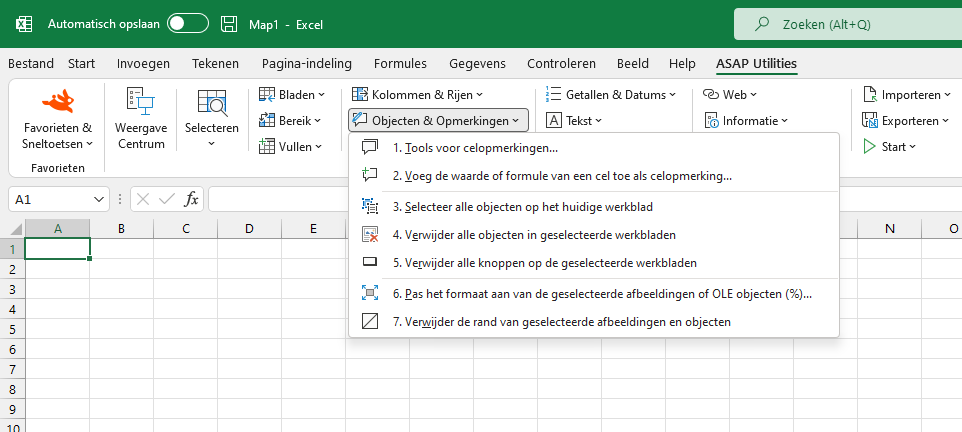Choose Tools voor celopmerkingen
This screenshot has width=962, height=432.
(593, 148)
